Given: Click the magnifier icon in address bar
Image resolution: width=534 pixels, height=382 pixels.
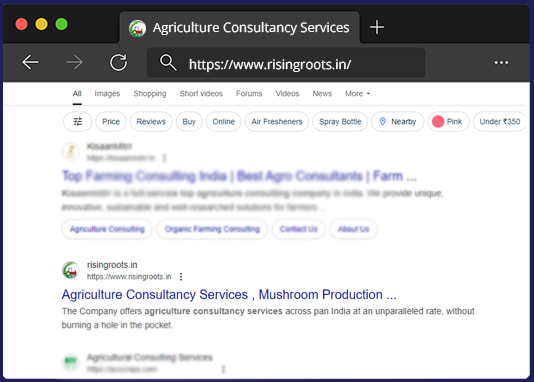Looking at the screenshot, I should click(168, 63).
